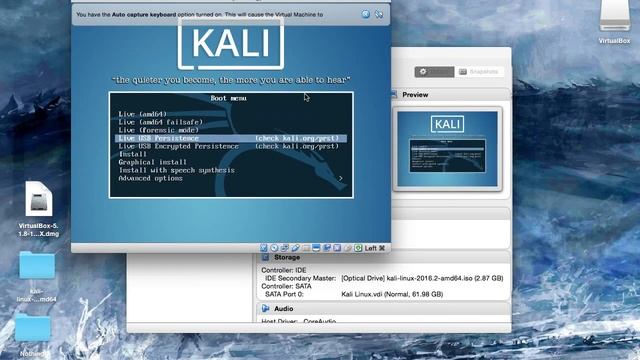Click the Audio section header

pos(384,309)
